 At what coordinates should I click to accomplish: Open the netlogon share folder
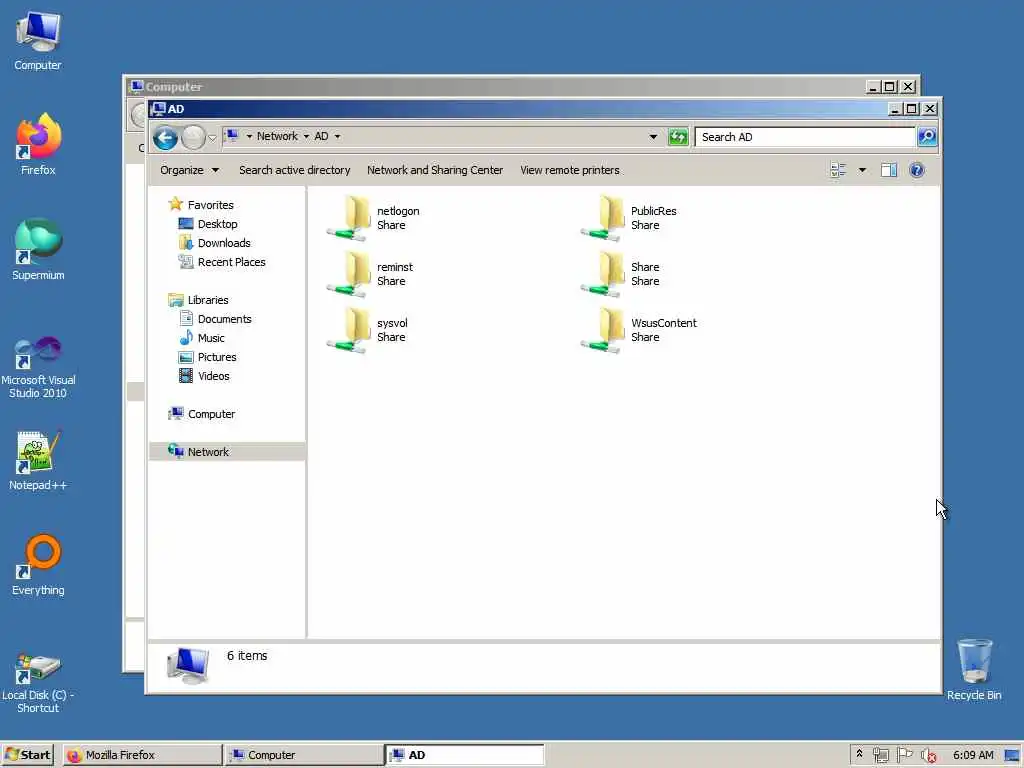(x=374, y=217)
